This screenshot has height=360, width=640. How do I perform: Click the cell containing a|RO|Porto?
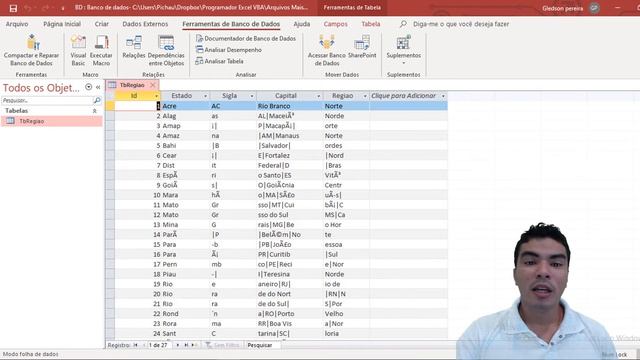pos(289,314)
